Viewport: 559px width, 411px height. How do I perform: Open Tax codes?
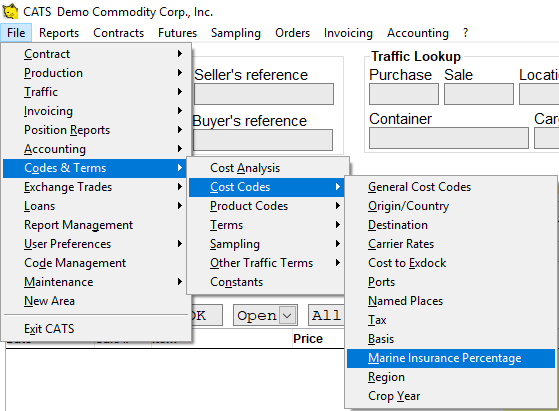pyautogui.click(x=451, y=320)
